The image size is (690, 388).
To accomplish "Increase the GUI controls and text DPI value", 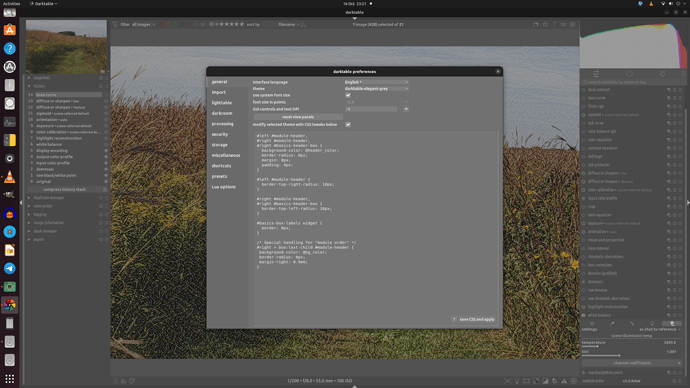I will click(x=406, y=109).
